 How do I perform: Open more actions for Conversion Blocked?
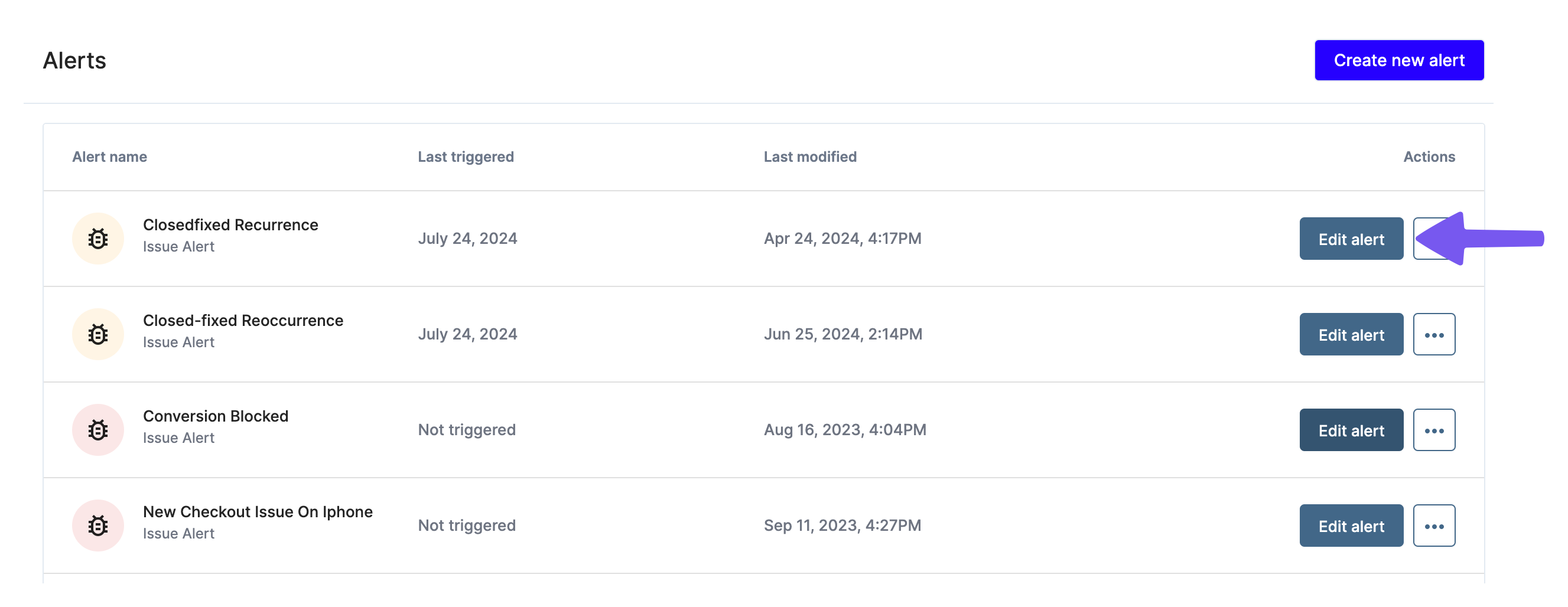(x=1434, y=430)
